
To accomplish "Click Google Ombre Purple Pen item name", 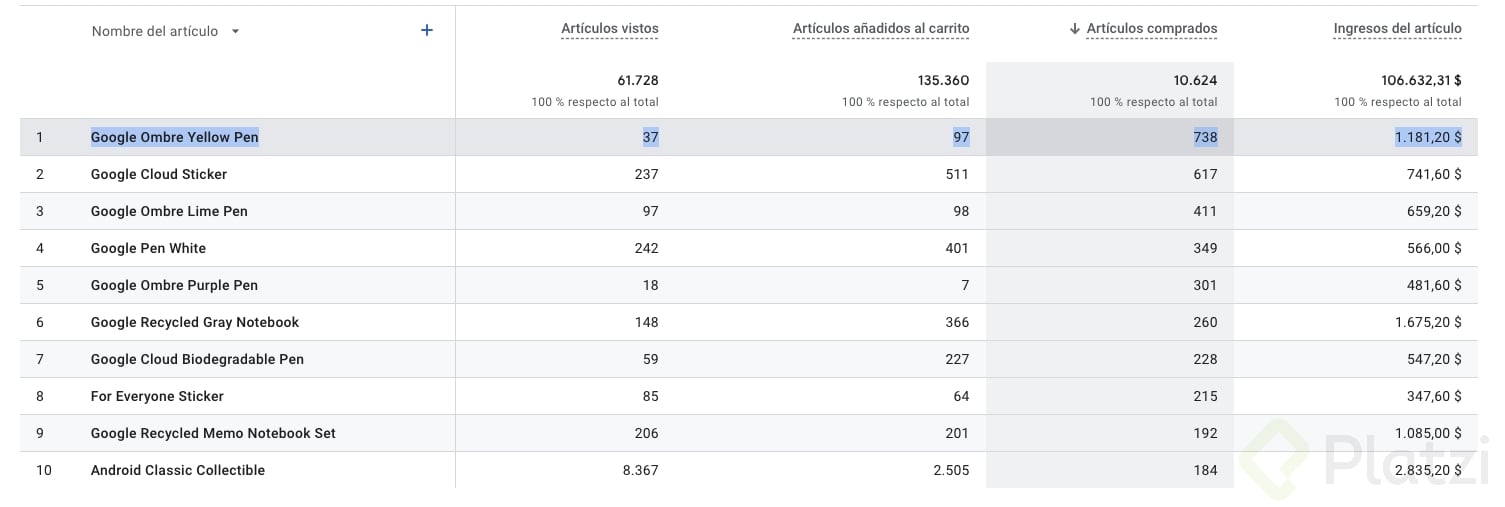I will (174, 285).
